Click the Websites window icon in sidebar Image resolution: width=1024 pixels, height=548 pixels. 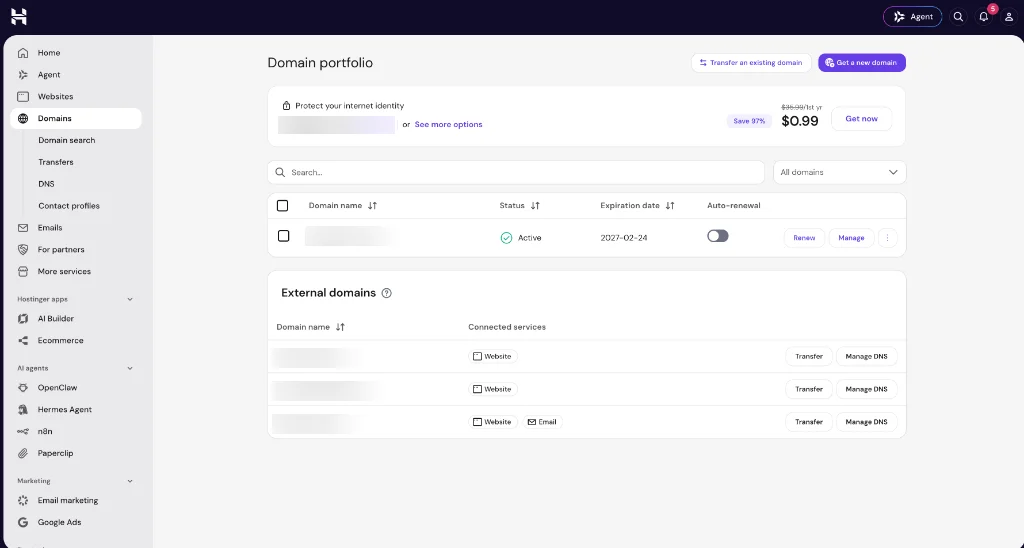(x=23, y=97)
